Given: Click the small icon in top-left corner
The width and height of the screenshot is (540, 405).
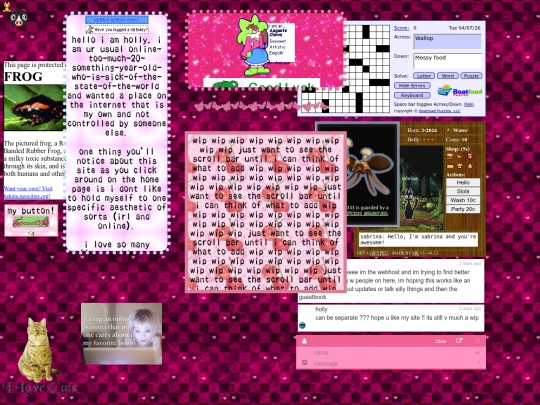Looking at the screenshot, I should pyautogui.click(x=7, y=7).
